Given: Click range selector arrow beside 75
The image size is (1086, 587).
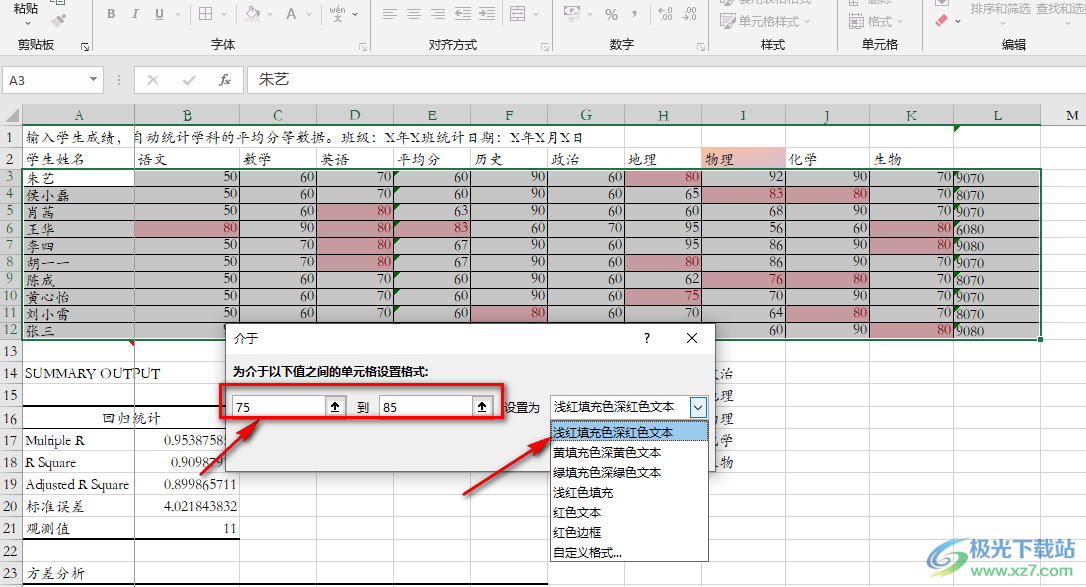Looking at the screenshot, I should point(335,407).
